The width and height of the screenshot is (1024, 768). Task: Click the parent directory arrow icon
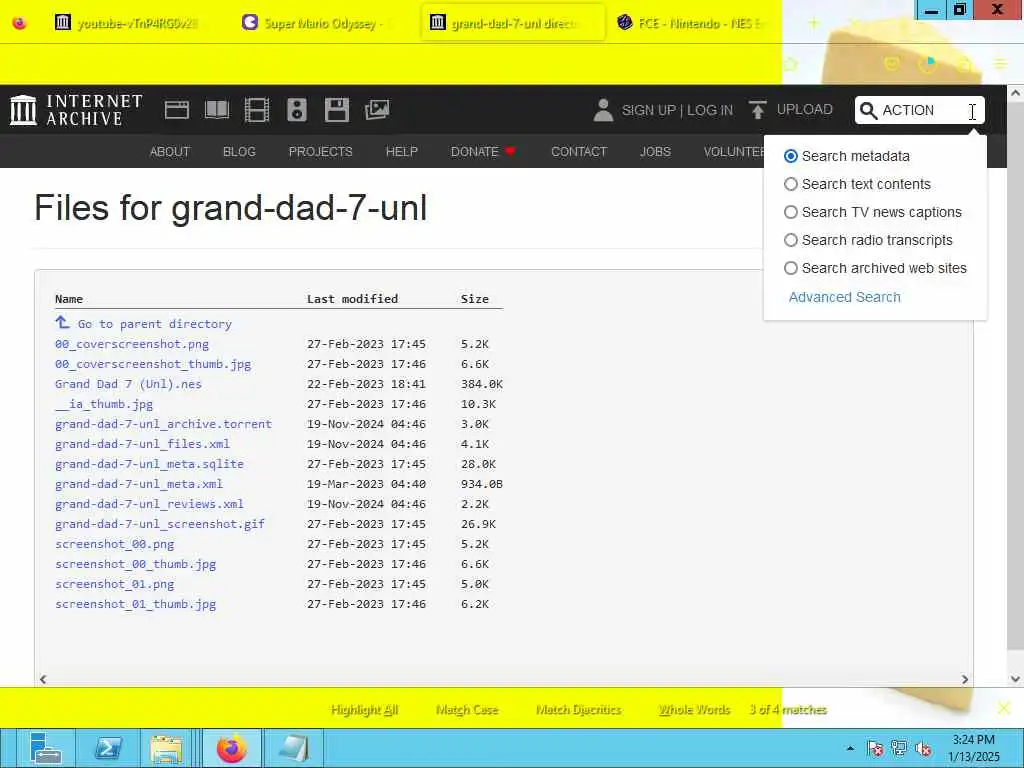62,323
